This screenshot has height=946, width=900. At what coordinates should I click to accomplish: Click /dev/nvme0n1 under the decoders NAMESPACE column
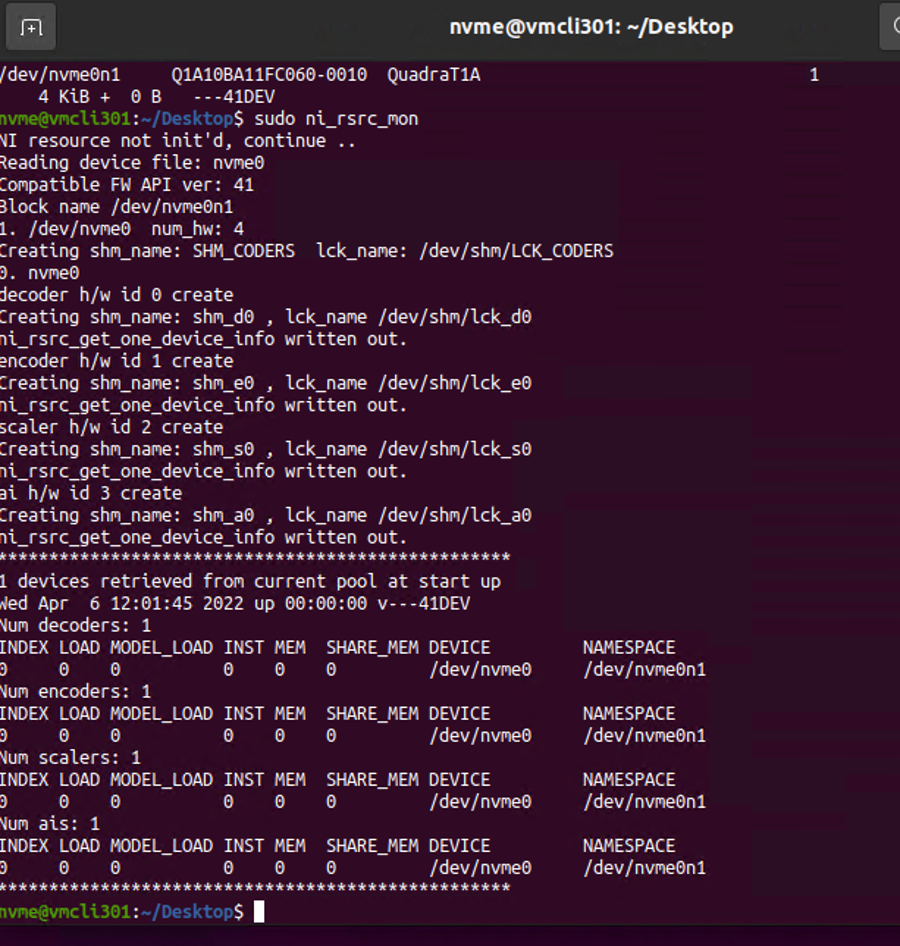(644, 670)
